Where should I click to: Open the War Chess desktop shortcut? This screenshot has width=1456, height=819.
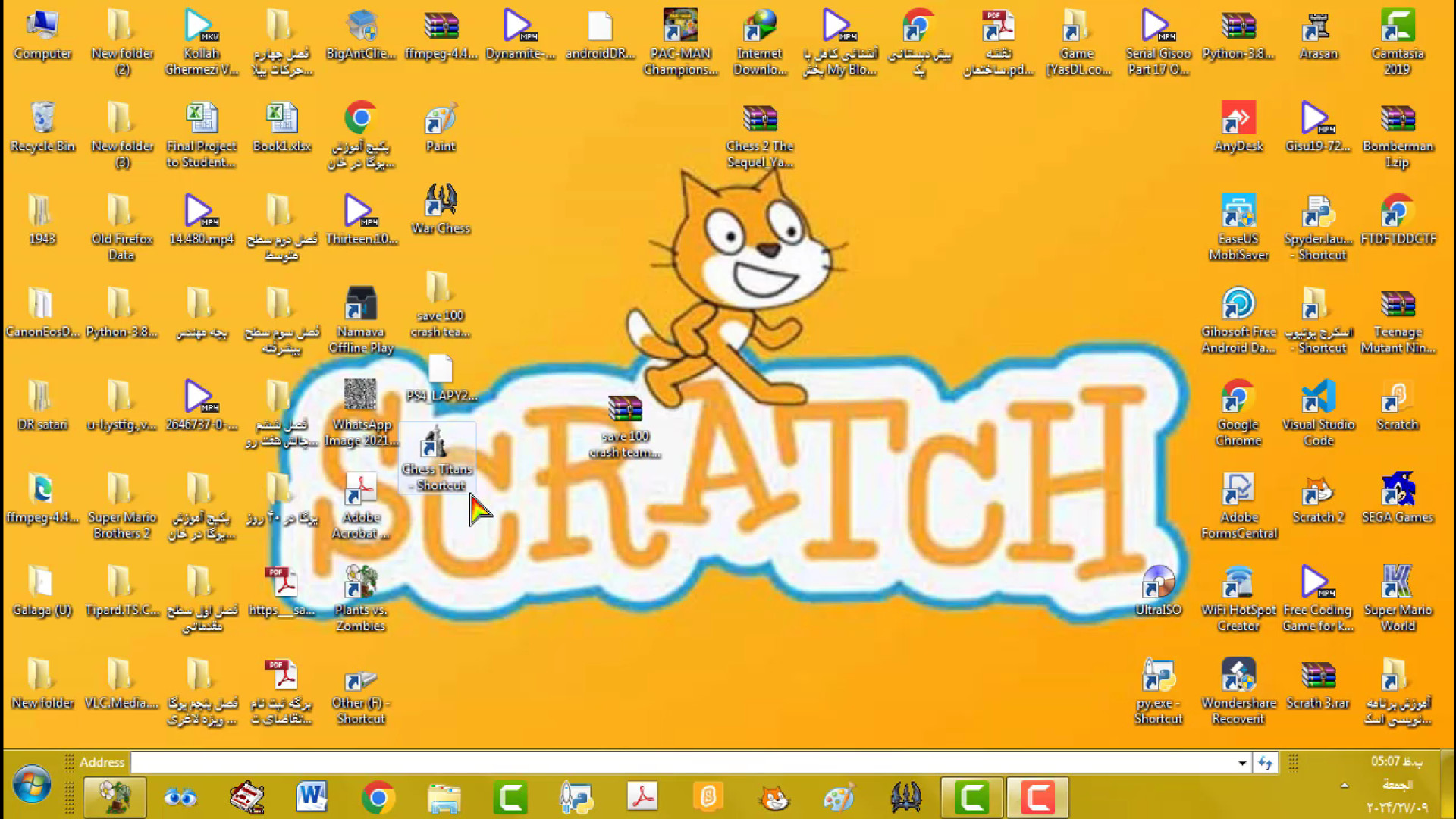441,209
